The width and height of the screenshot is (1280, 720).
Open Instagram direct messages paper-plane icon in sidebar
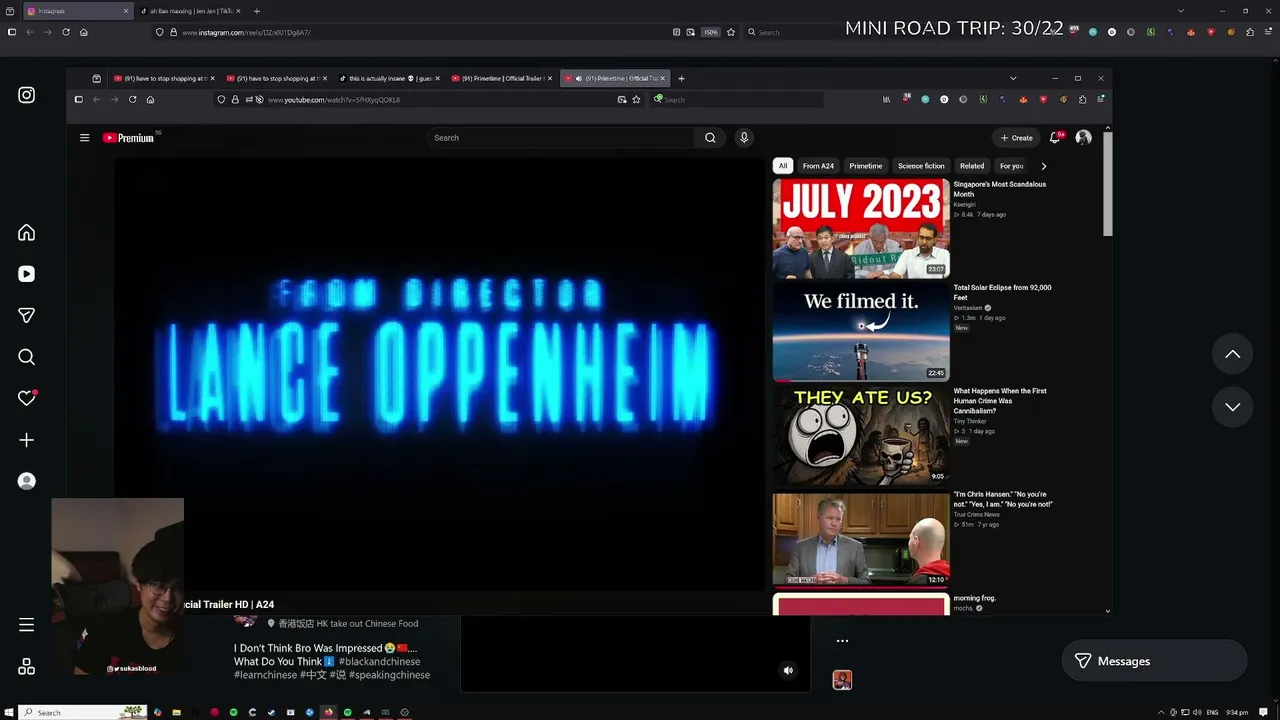tap(27, 315)
